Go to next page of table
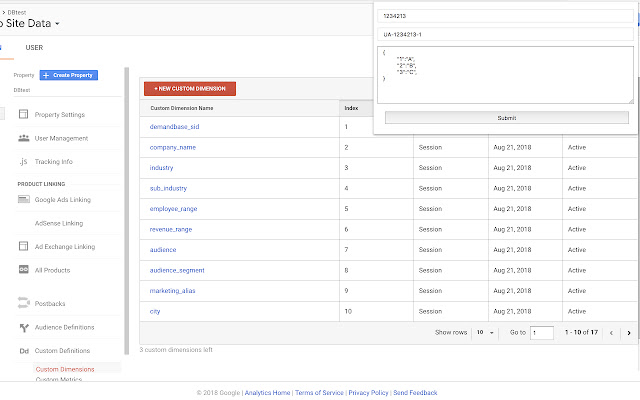640x400 pixels. click(629, 333)
